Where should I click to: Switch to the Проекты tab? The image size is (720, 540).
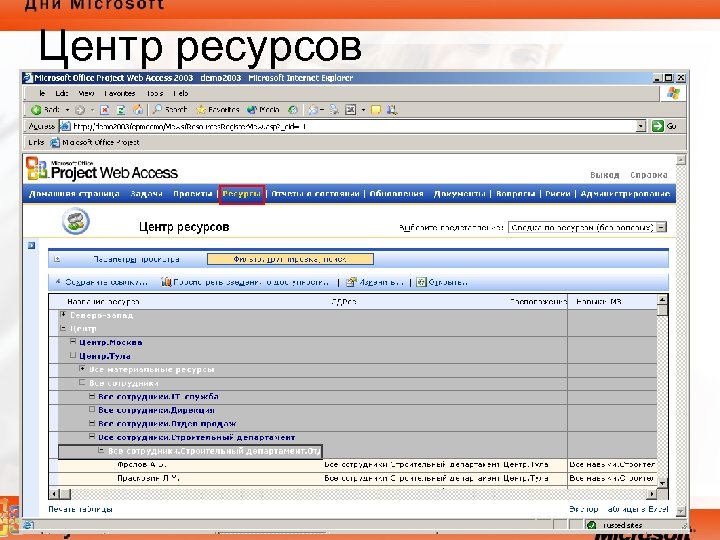pyautogui.click(x=192, y=194)
